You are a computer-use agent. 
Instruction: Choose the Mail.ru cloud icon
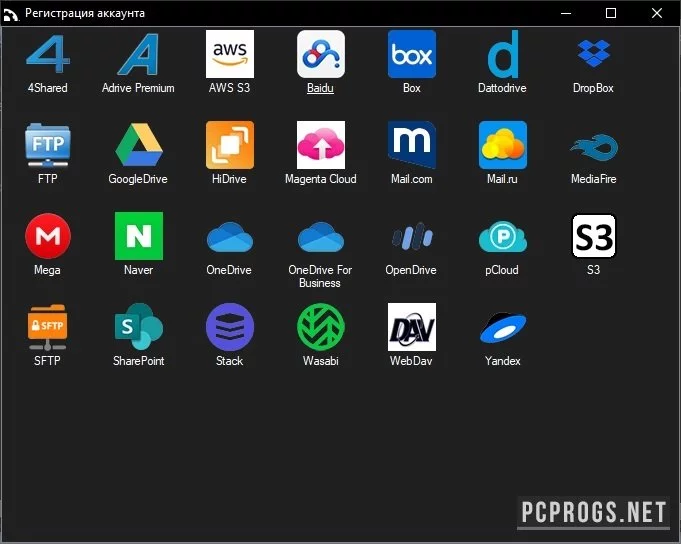pyautogui.click(x=503, y=145)
